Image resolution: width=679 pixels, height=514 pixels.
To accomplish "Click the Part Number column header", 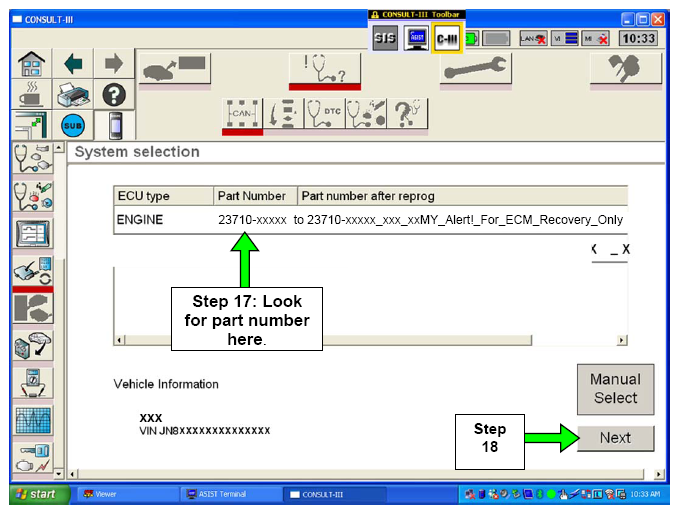I will pos(254,196).
